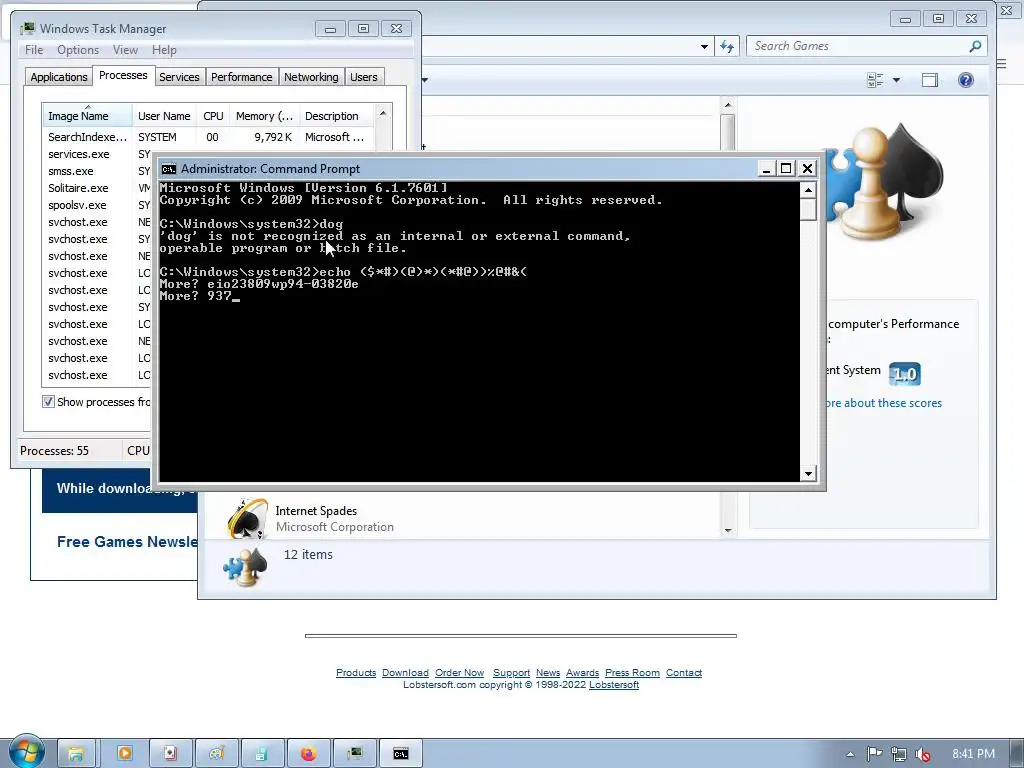Switch to the Users tab
This screenshot has width=1024, height=768.
coord(364,77)
